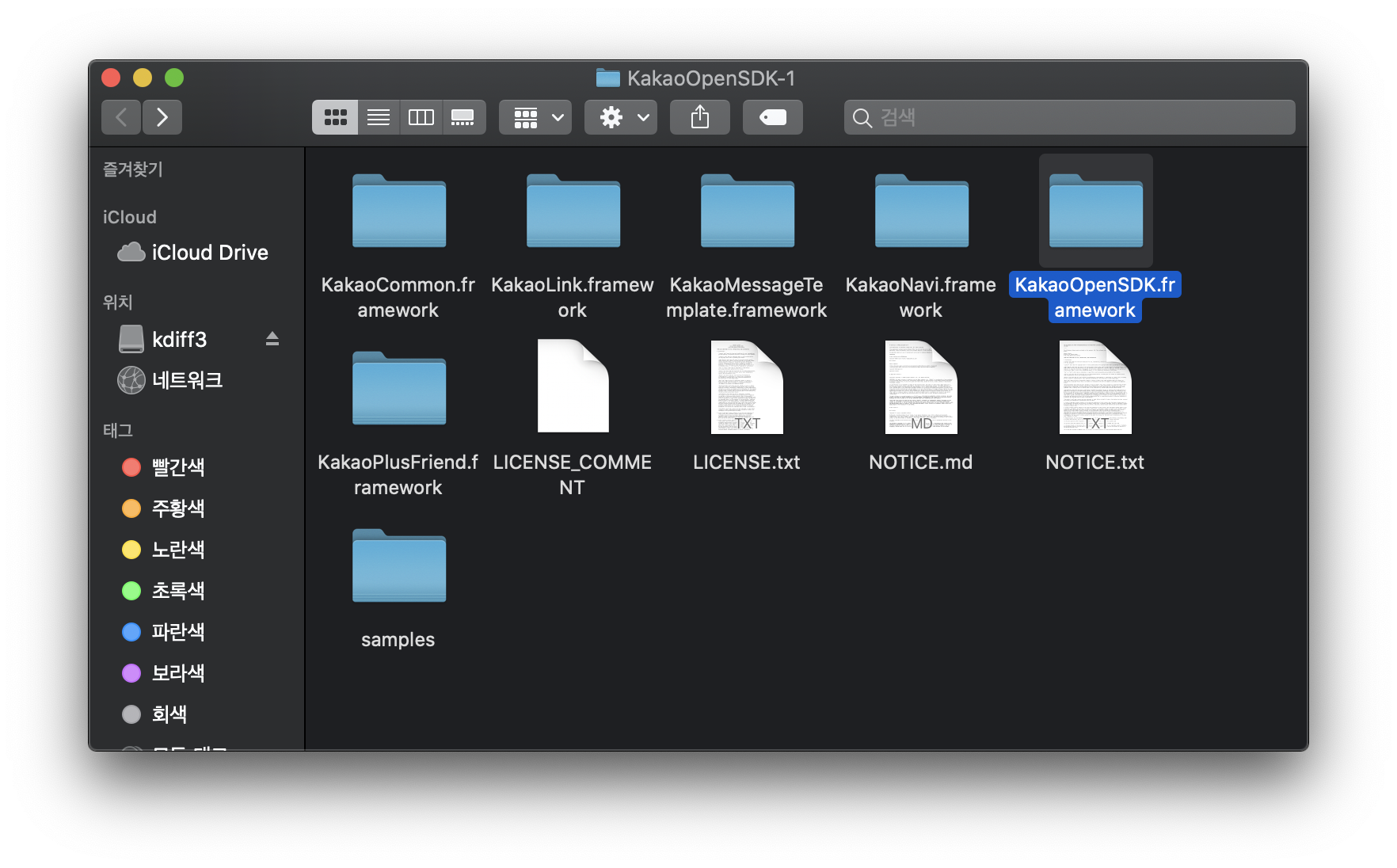Click the 'NOTICE.txt' file name label
This screenshot has width=1397, height=868.
(1095, 463)
